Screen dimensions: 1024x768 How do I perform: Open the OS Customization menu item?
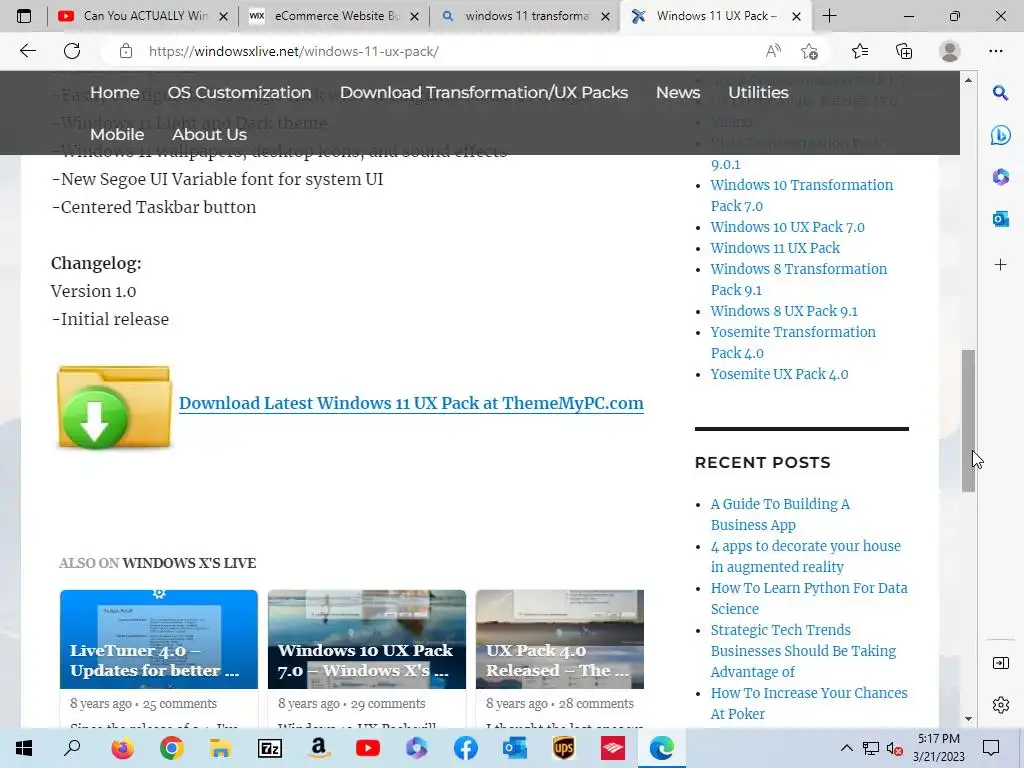pos(239,92)
